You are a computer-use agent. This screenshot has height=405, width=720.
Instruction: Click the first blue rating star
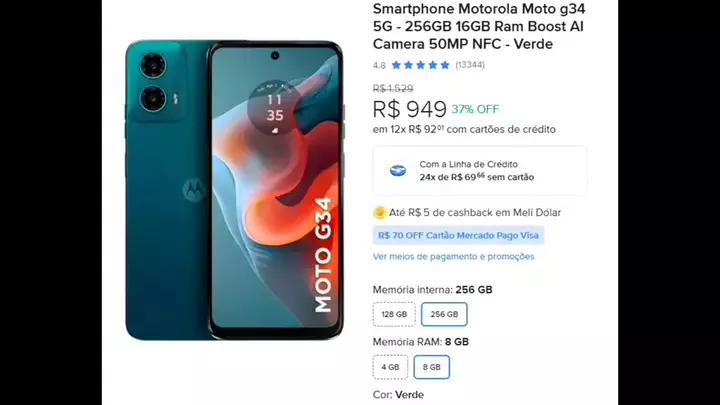pyautogui.click(x=396, y=65)
